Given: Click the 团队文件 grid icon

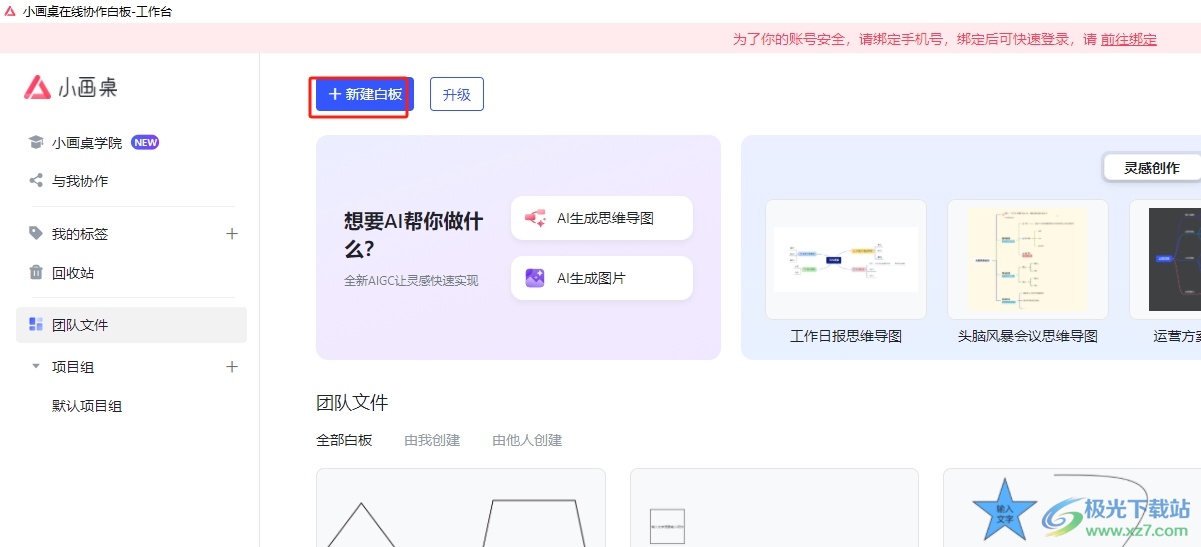Looking at the screenshot, I should point(36,324).
